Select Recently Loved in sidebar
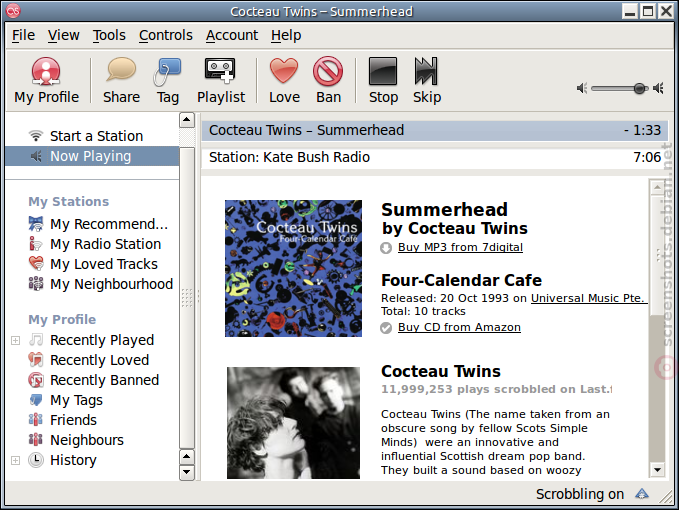 tap(89, 360)
